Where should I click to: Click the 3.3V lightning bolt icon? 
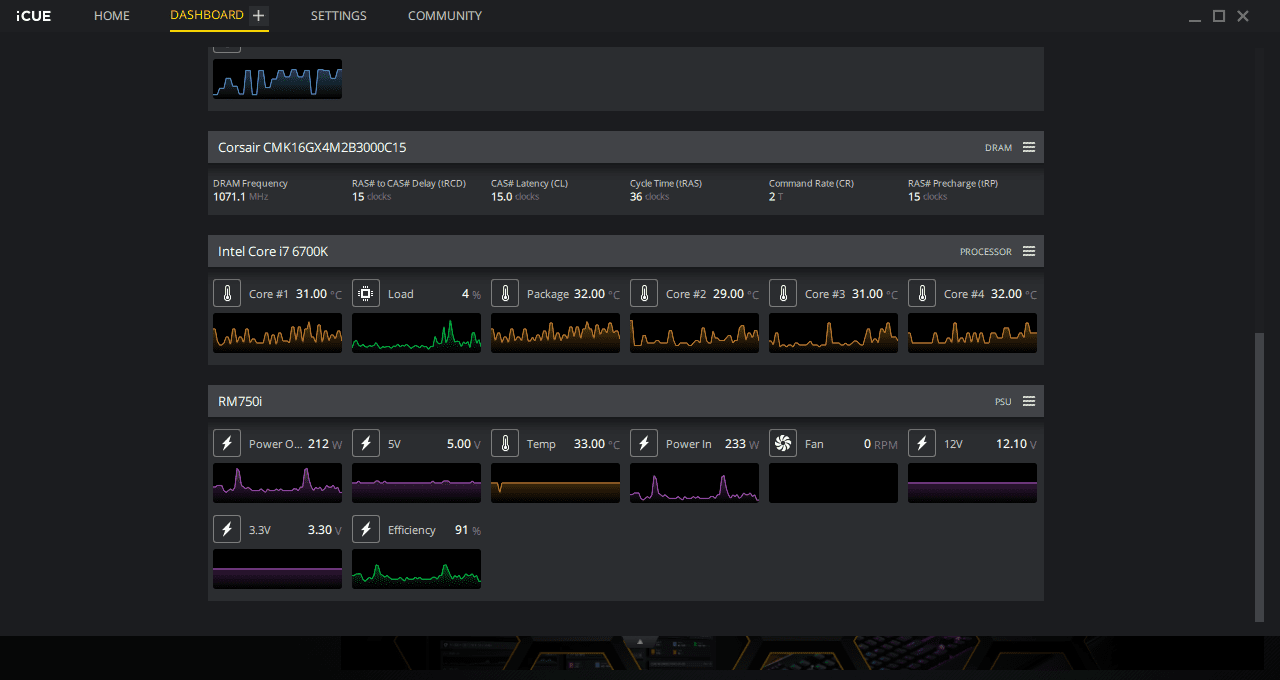(x=227, y=530)
